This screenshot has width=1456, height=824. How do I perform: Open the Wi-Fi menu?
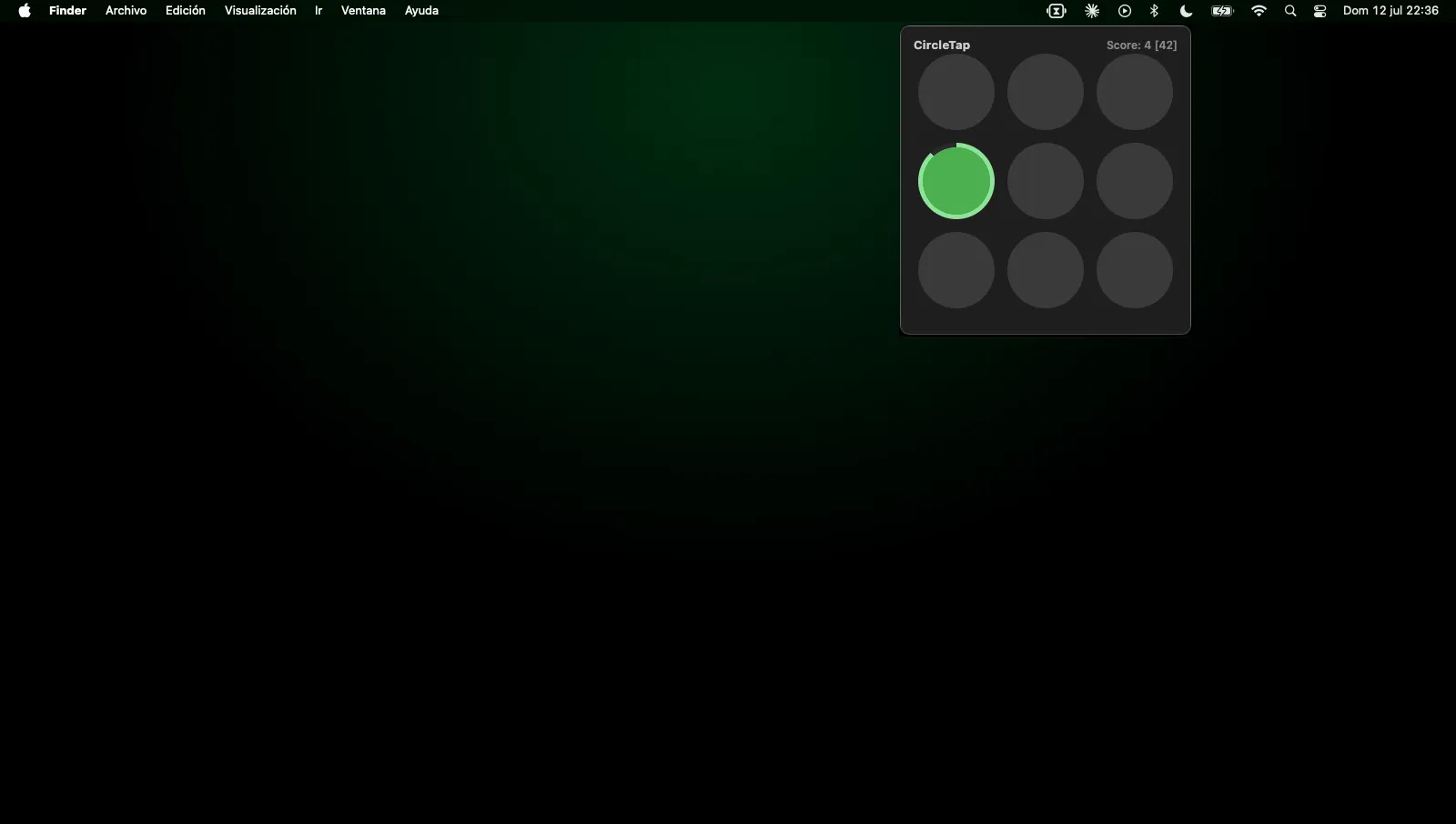1259,11
